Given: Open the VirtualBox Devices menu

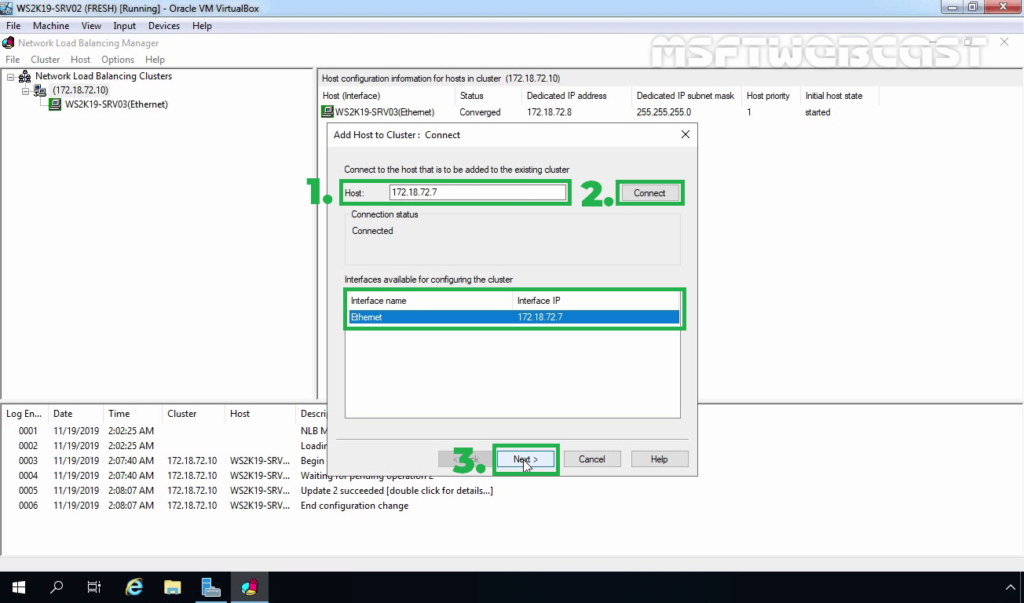Looking at the screenshot, I should [x=164, y=25].
